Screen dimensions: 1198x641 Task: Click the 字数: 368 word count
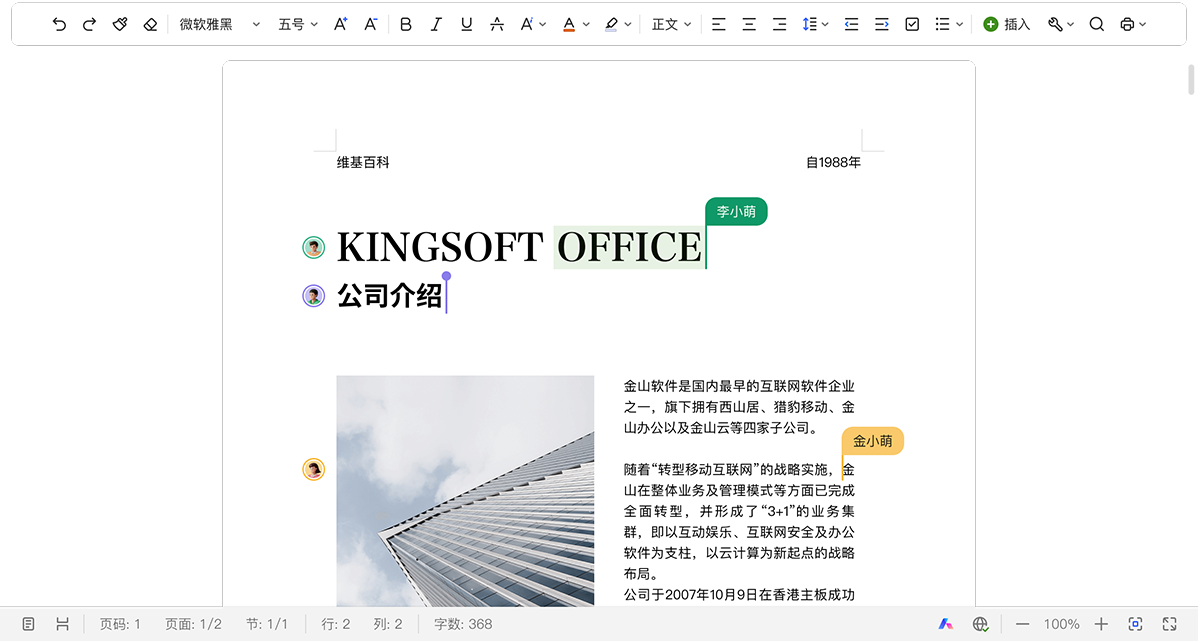click(x=463, y=624)
